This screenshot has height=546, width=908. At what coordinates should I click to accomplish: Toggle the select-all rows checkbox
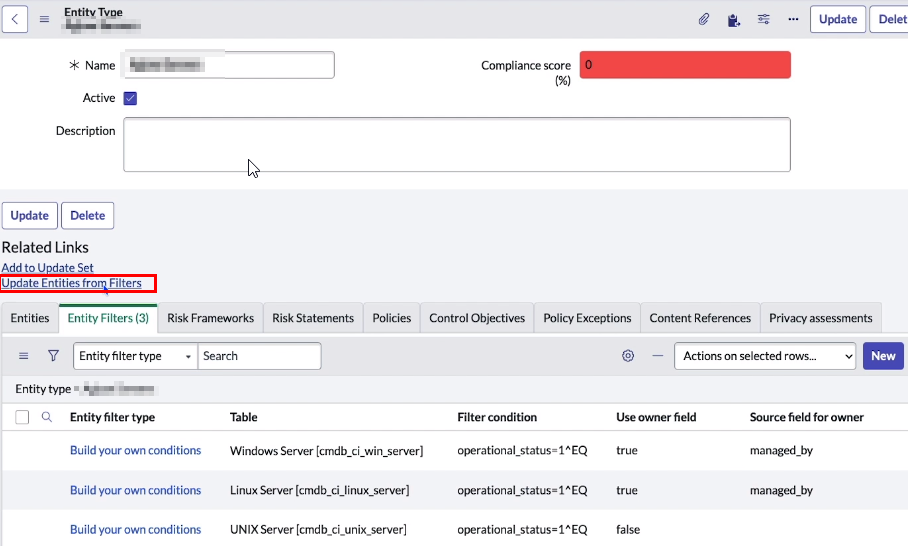[22, 417]
